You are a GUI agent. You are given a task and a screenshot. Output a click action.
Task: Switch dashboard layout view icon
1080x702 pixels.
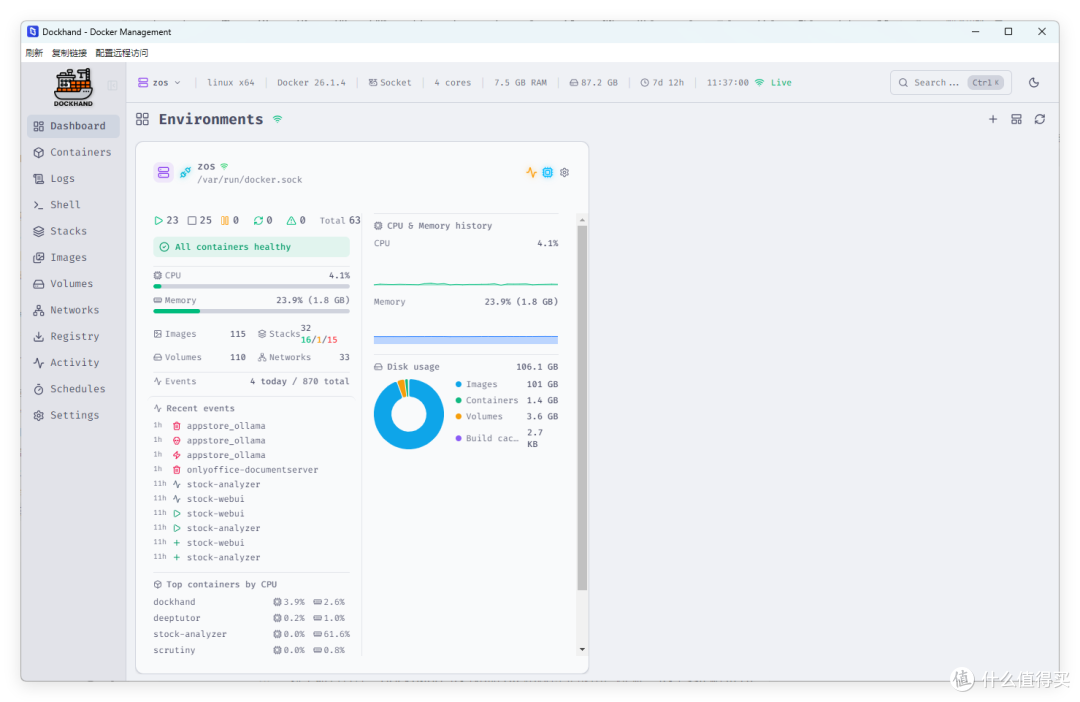1016,119
